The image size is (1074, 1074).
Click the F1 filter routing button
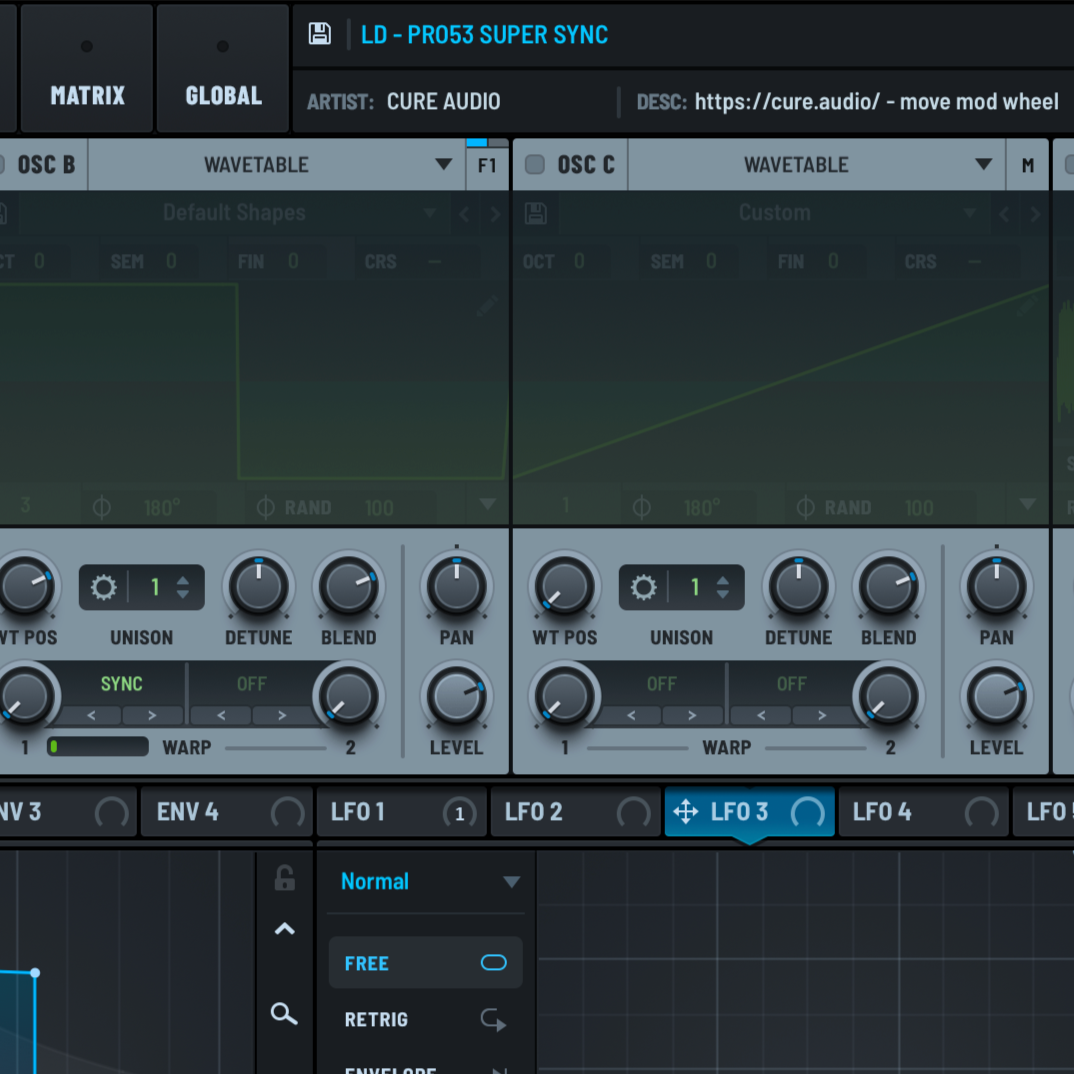tap(487, 166)
